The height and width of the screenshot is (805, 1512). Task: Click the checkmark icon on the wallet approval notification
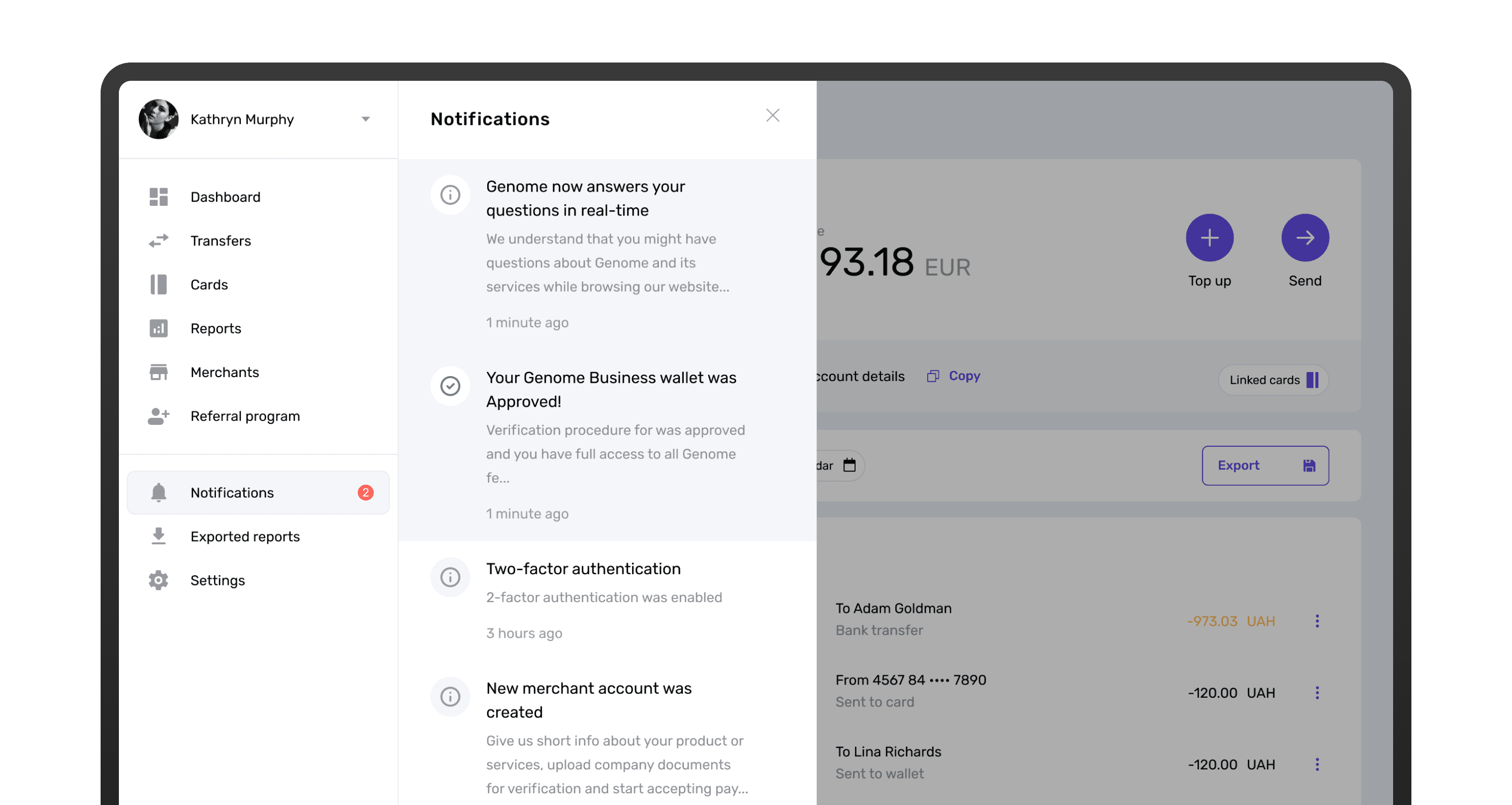click(x=450, y=386)
